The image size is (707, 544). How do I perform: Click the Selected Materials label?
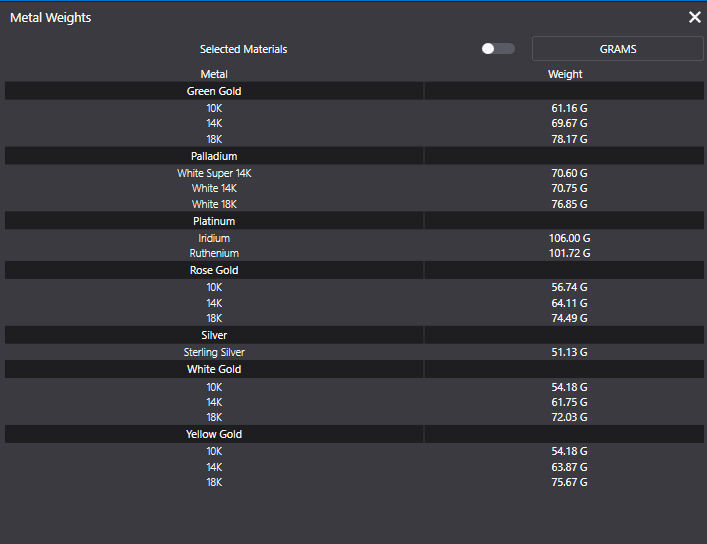[x=243, y=49]
